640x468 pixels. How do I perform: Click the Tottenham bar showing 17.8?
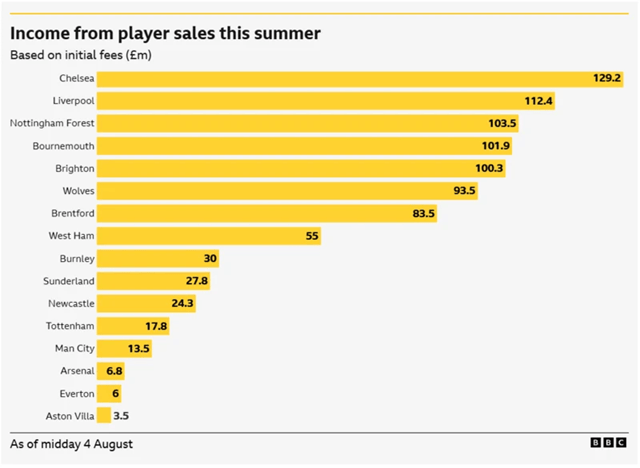tap(133, 326)
